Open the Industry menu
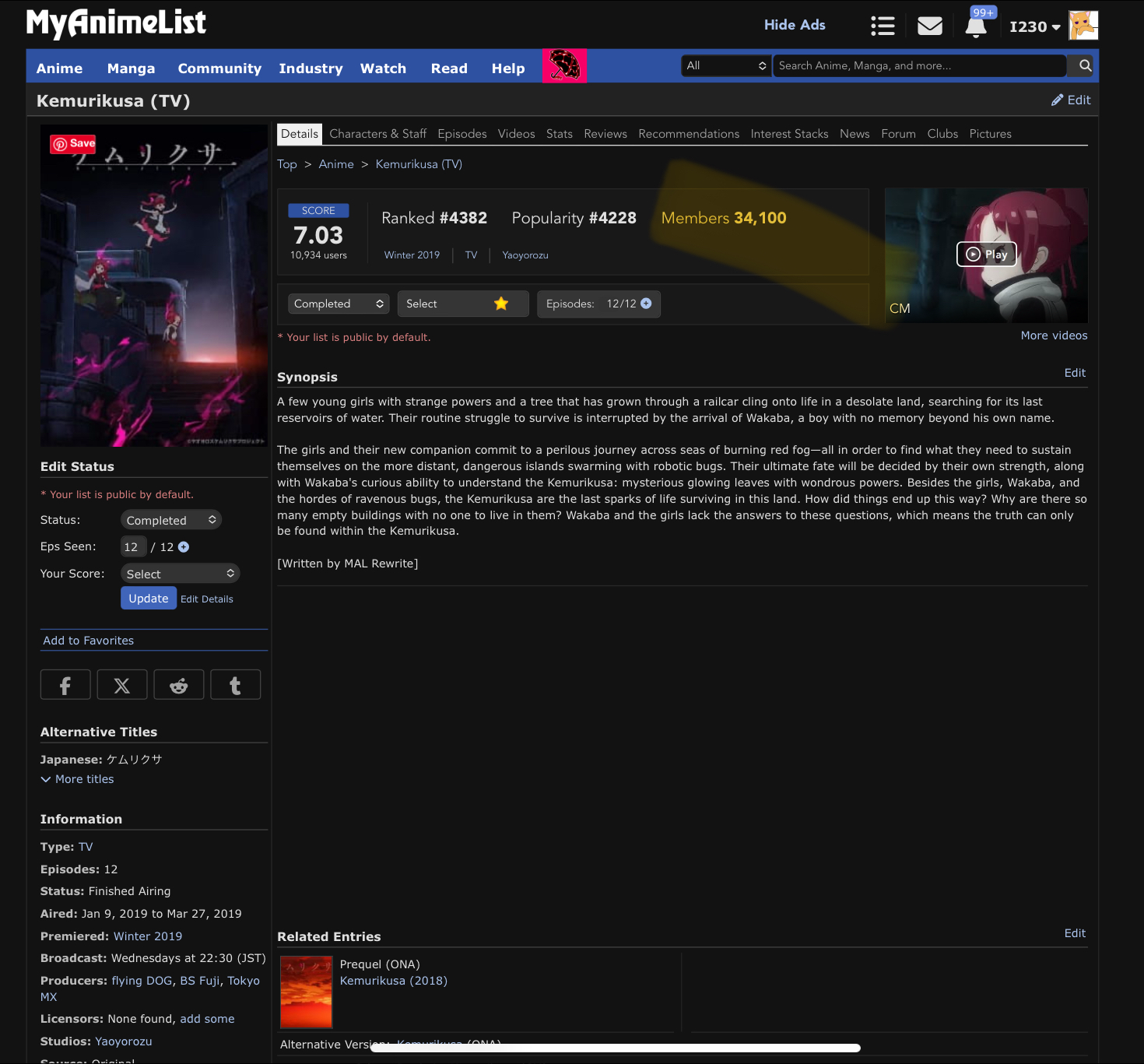Viewport: 1144px width, 1064px height. point(311,68)
